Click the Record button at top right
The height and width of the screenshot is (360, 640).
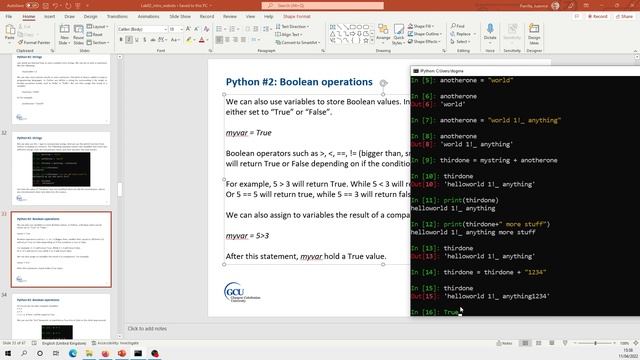click(x=598, y=16)
